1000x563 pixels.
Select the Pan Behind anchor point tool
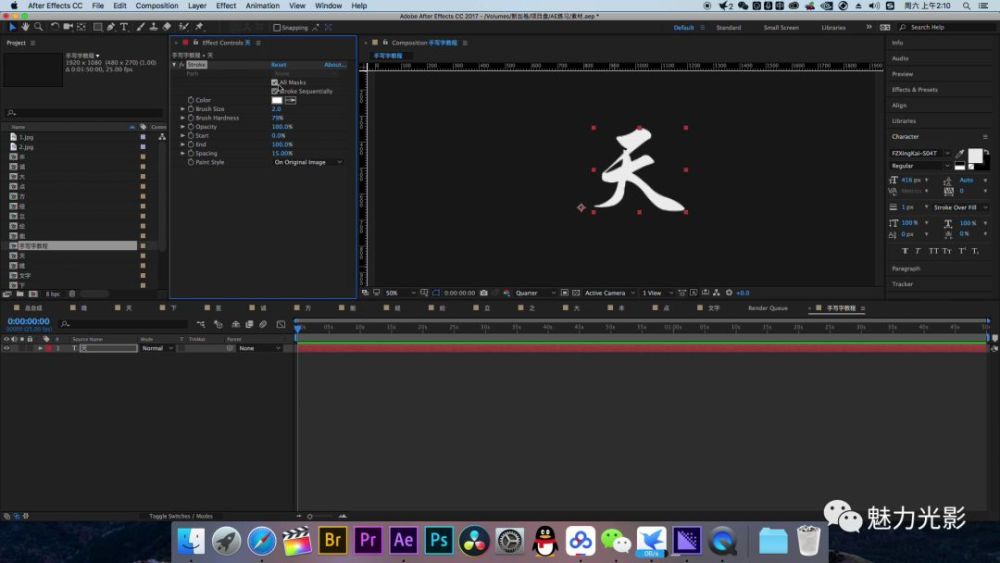coord(82,27)
